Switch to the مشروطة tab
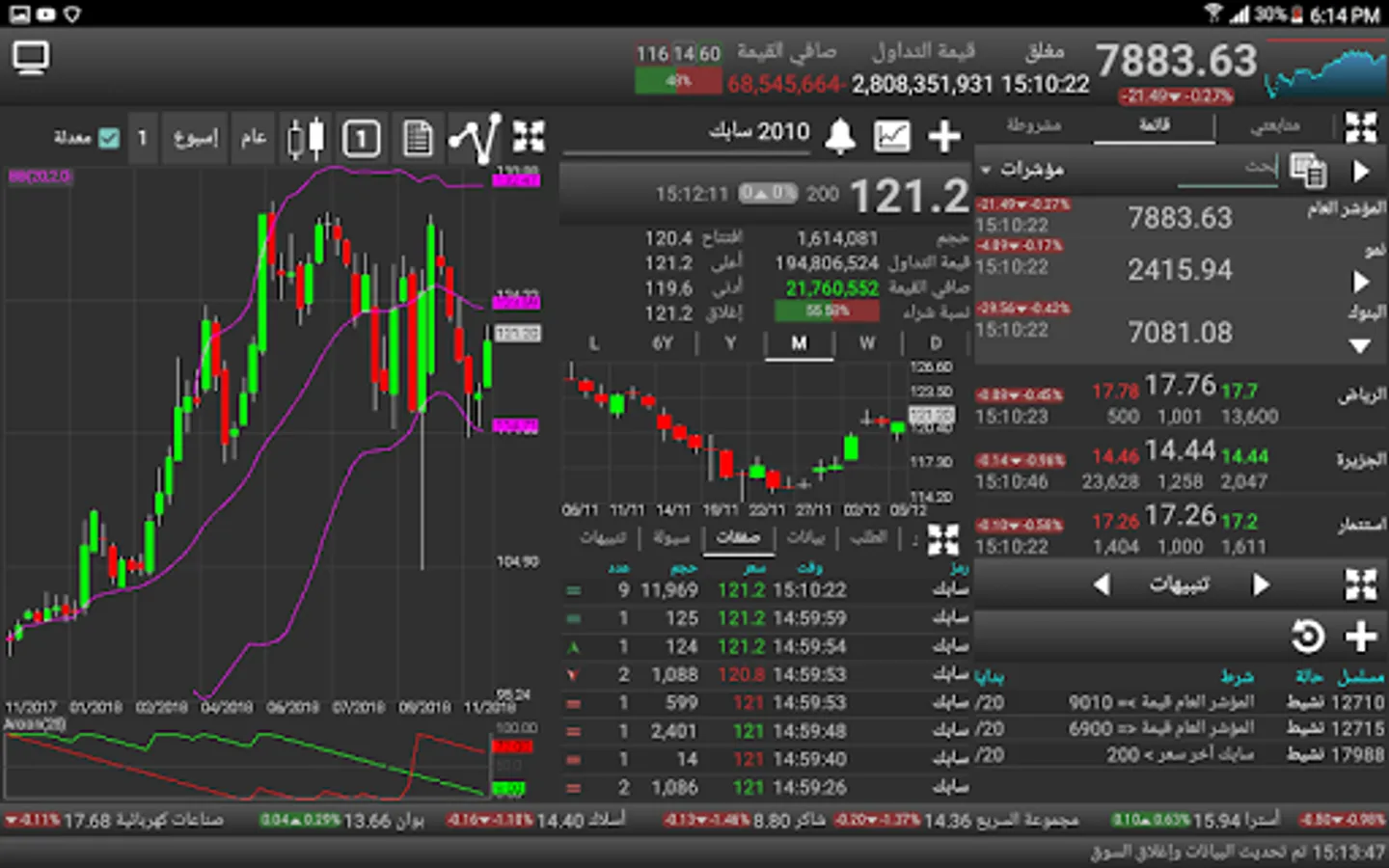 click(1033, 125)
